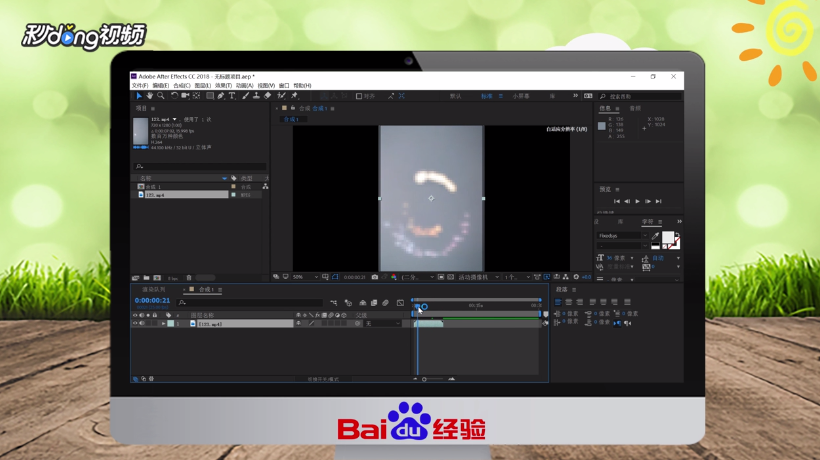Select the Horizontal Type tool
Screen dimensions: 820x460
(x=232, y=96)
